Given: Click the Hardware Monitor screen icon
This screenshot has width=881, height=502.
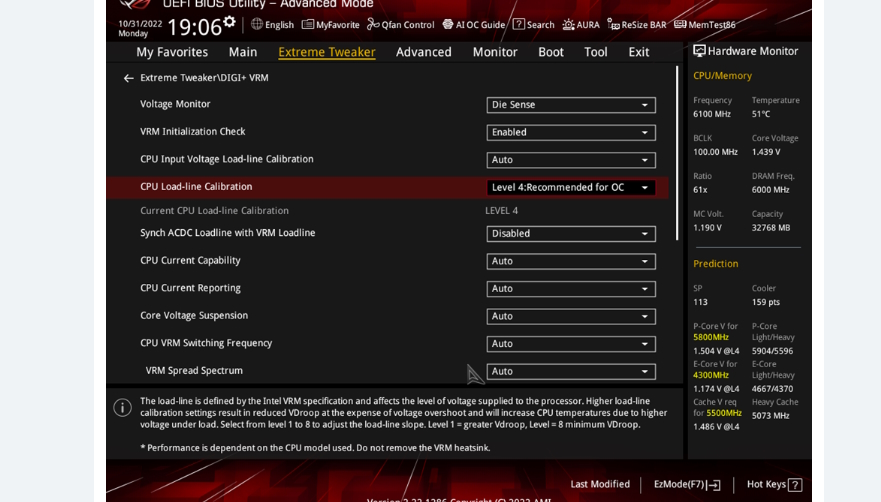Looking at the screenshot, I should [x=699, y=51].
